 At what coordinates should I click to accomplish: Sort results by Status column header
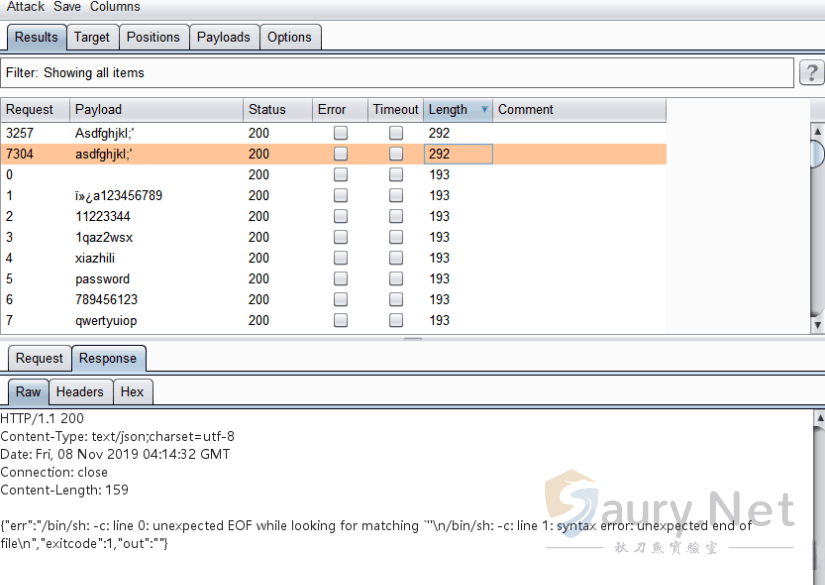click(x=276, y=110)
